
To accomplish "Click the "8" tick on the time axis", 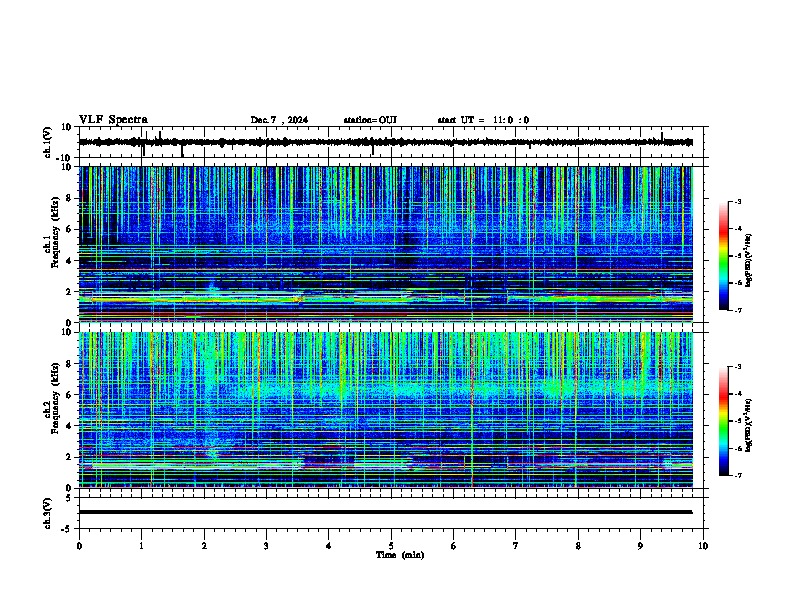I will click(578, 546).
